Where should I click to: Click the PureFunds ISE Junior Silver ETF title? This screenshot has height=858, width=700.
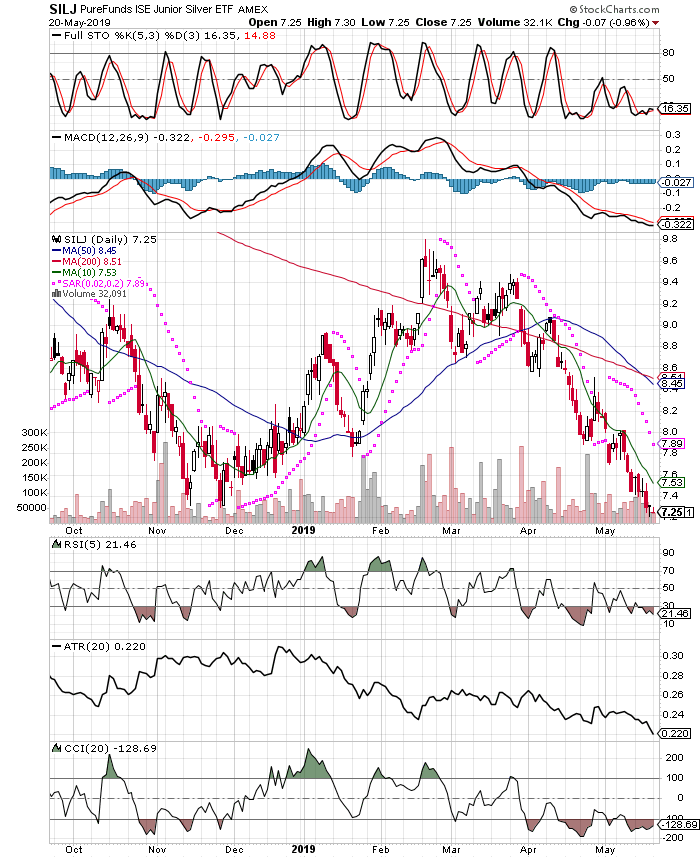[x=158, y=9]
